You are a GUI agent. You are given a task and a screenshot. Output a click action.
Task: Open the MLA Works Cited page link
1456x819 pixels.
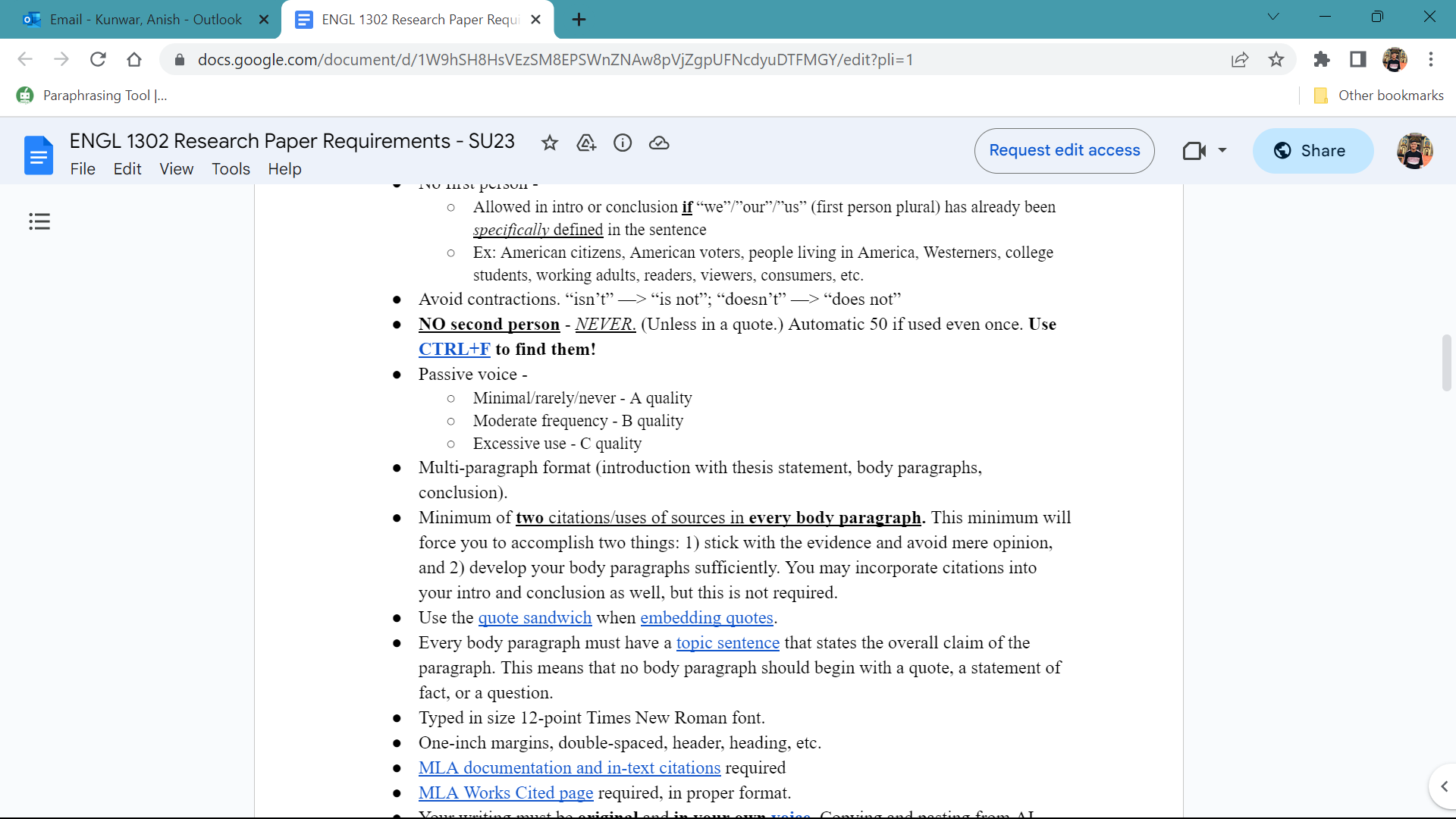point(506,793)
